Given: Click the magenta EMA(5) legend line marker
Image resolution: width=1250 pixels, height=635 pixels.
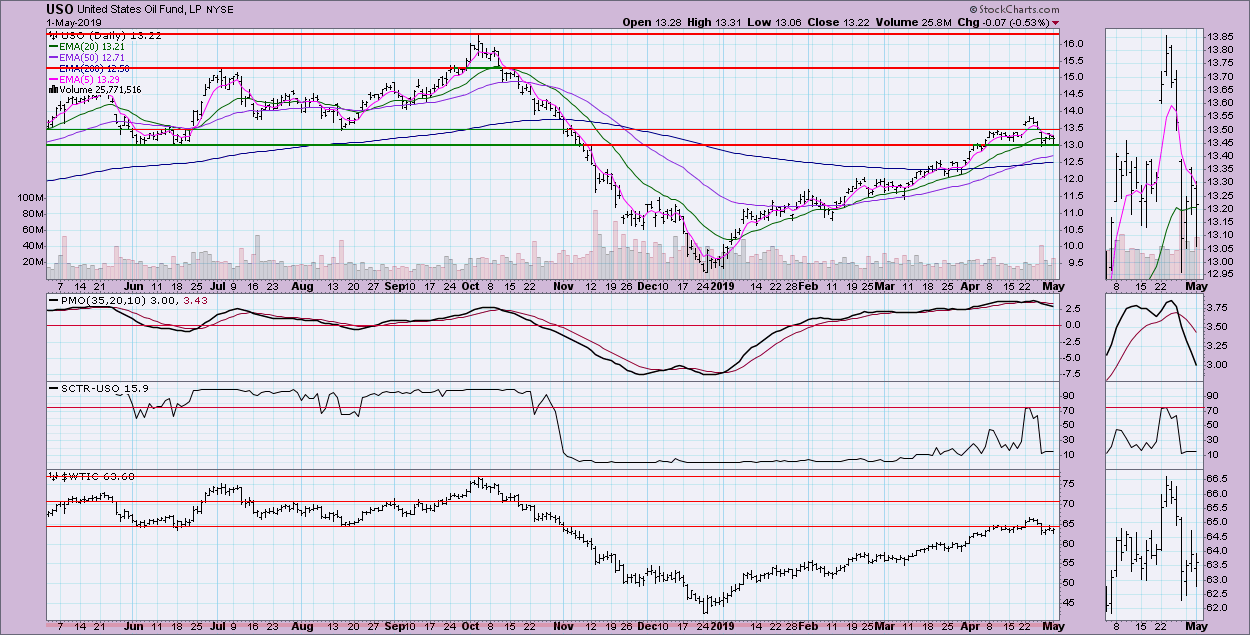Looking at the screenshot, I should pos(55,78).
